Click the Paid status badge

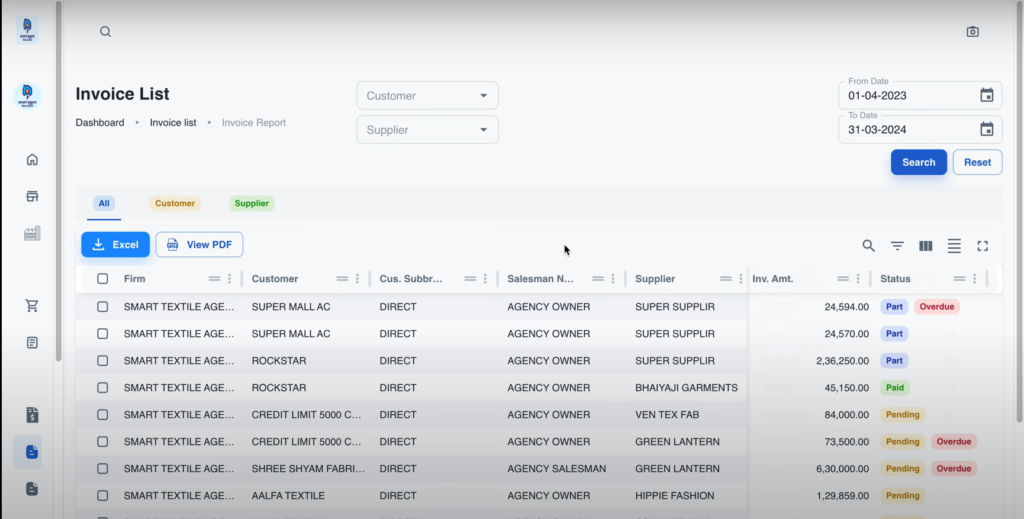point(894,388)
